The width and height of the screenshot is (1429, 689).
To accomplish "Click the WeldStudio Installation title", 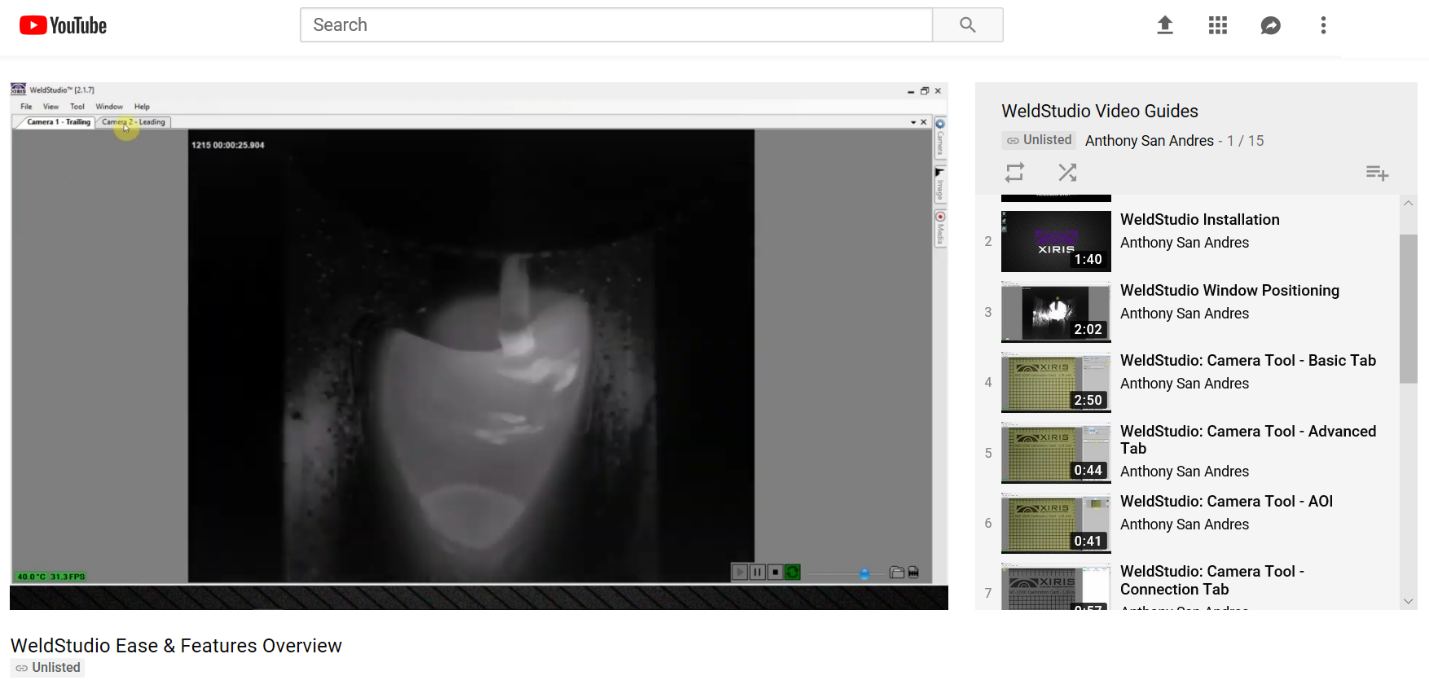I will click(1200, 220).
